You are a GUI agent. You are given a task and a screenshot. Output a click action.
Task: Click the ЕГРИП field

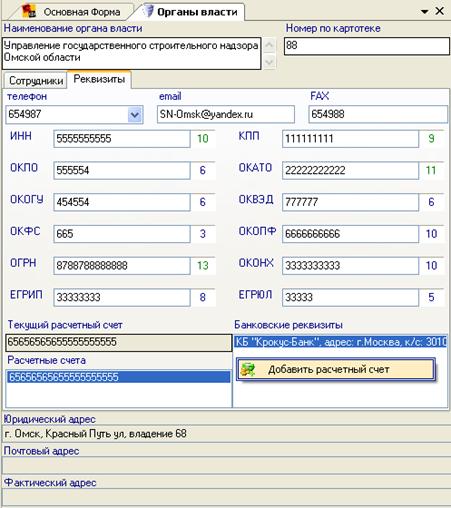(122, 297)
